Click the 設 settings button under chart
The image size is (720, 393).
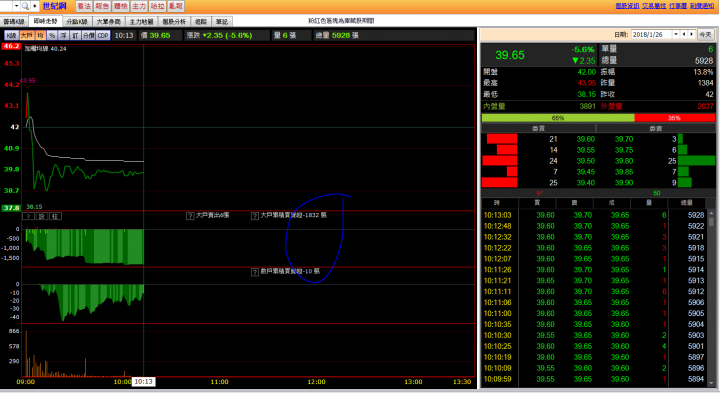pos(41,216)
